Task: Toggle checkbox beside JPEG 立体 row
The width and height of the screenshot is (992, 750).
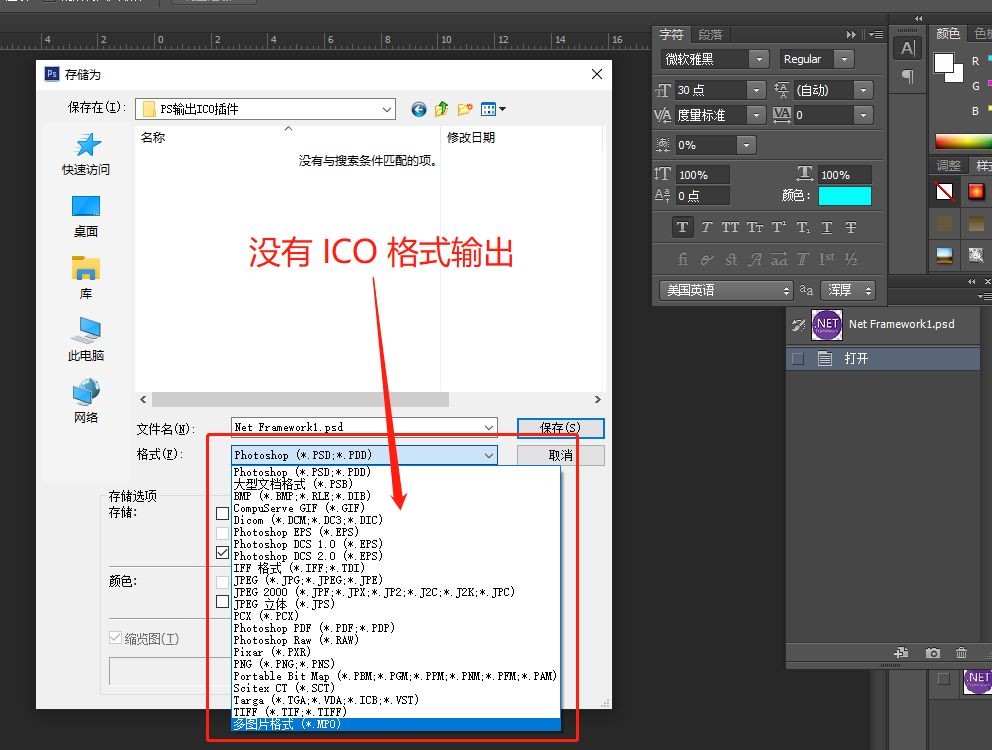Action: click(222, 602)
